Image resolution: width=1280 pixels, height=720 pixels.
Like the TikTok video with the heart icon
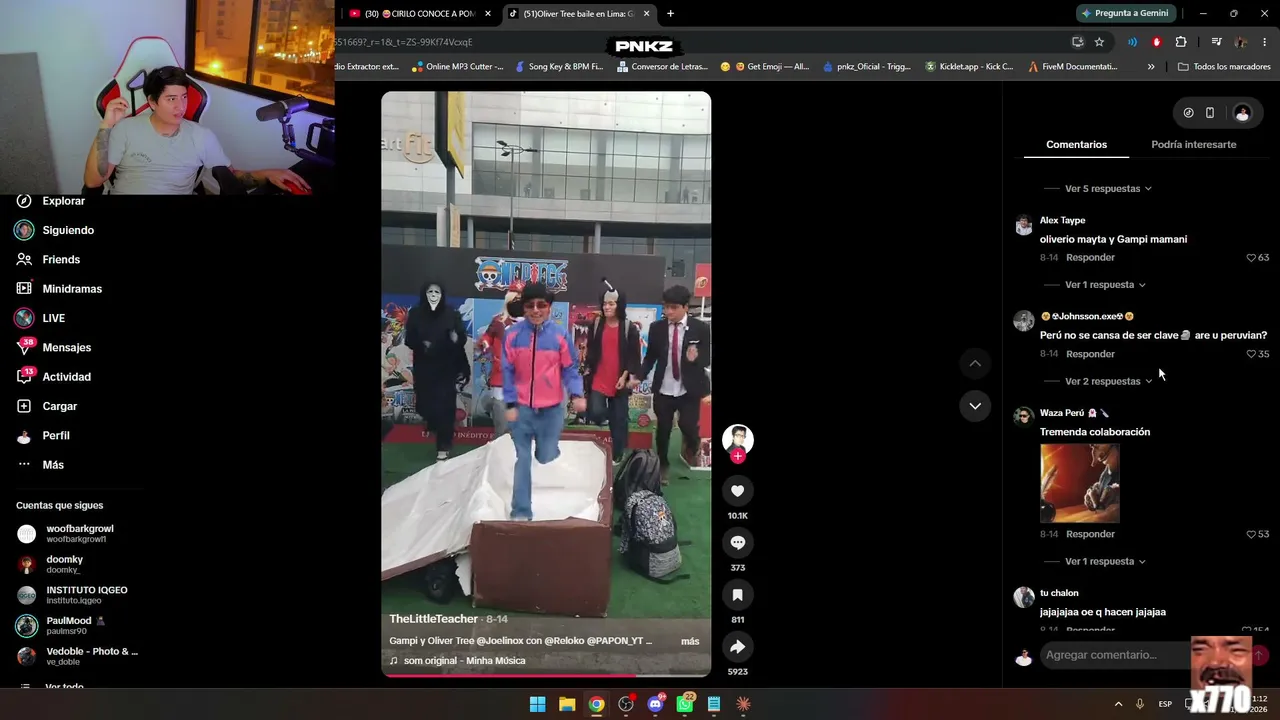click(737, 491)
